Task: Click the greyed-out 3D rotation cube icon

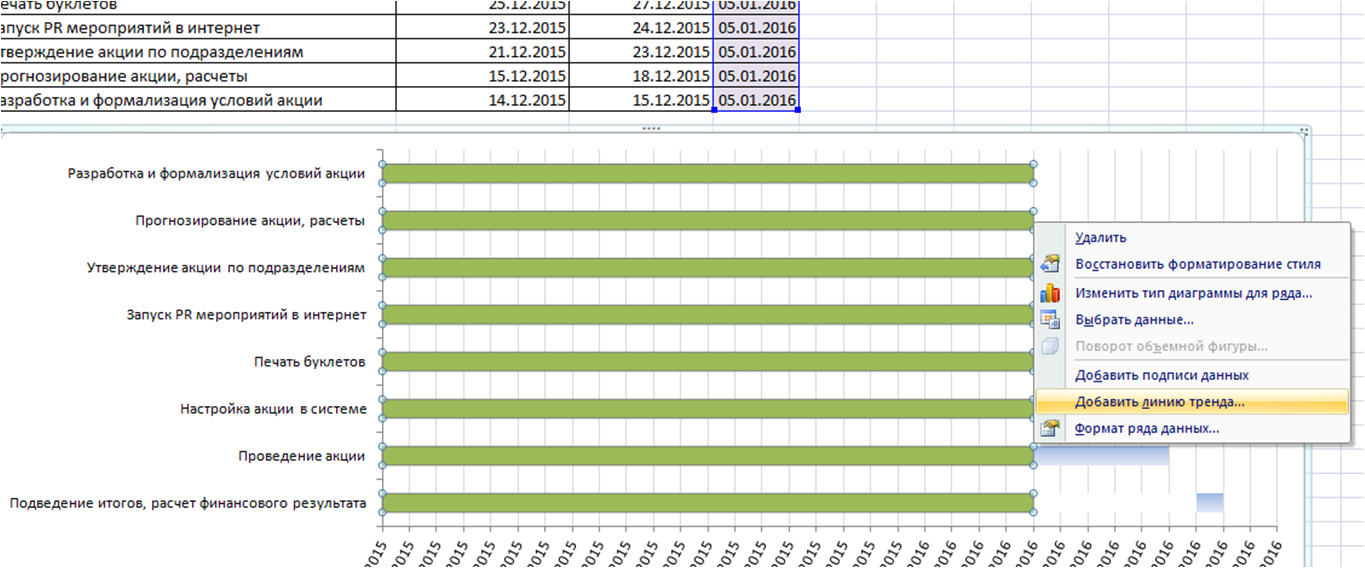Action: click(x=1050, y=347)
